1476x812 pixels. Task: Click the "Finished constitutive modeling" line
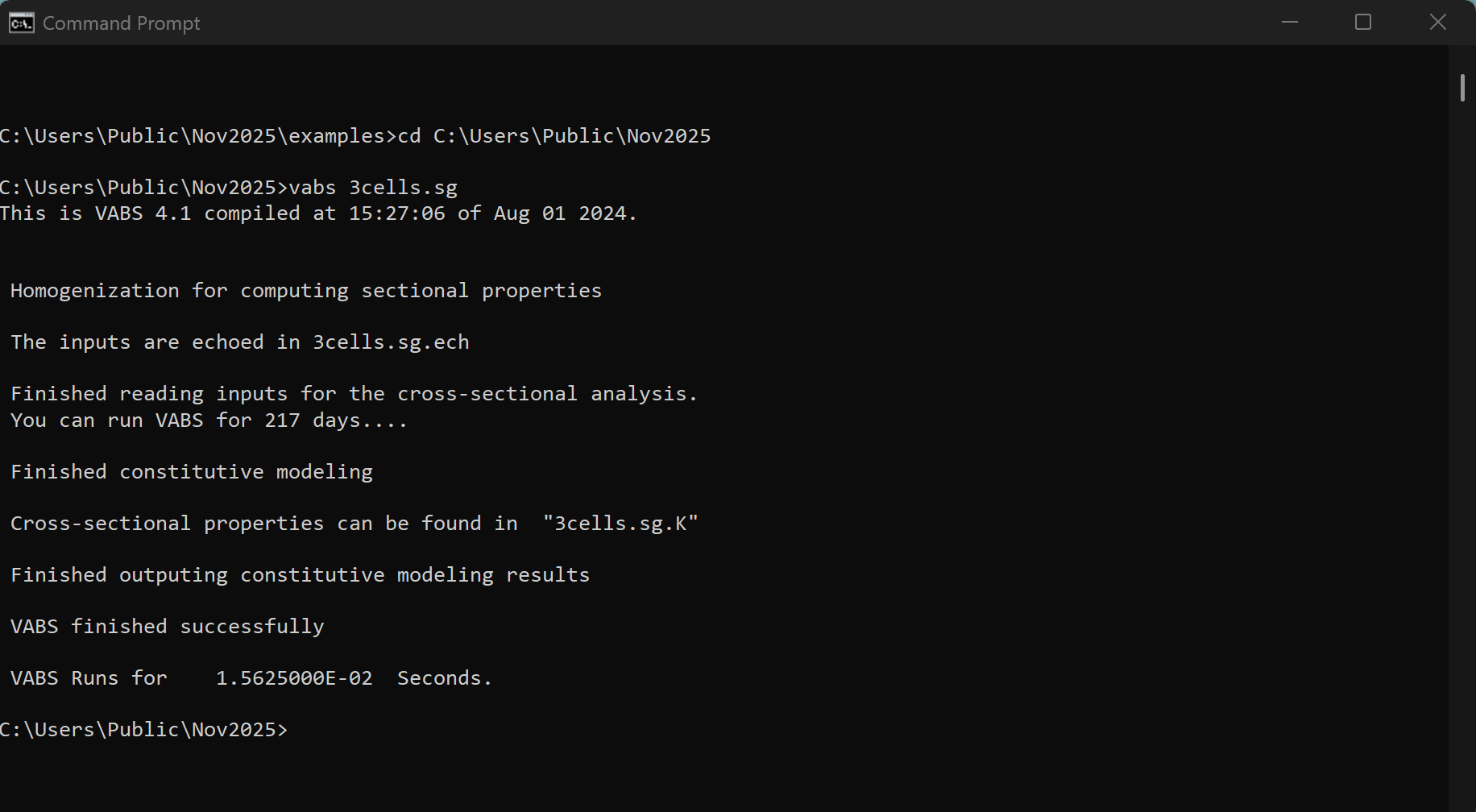coord(192,472)
